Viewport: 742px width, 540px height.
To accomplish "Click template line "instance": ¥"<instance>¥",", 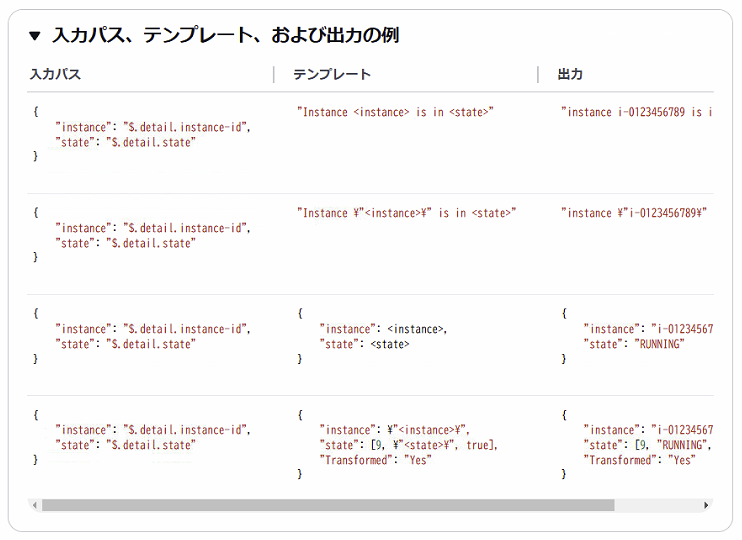I will tap(395, 430).
